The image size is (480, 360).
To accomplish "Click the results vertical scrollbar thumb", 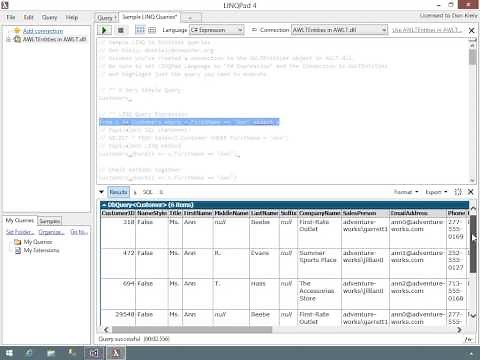I will click(473, 244).
